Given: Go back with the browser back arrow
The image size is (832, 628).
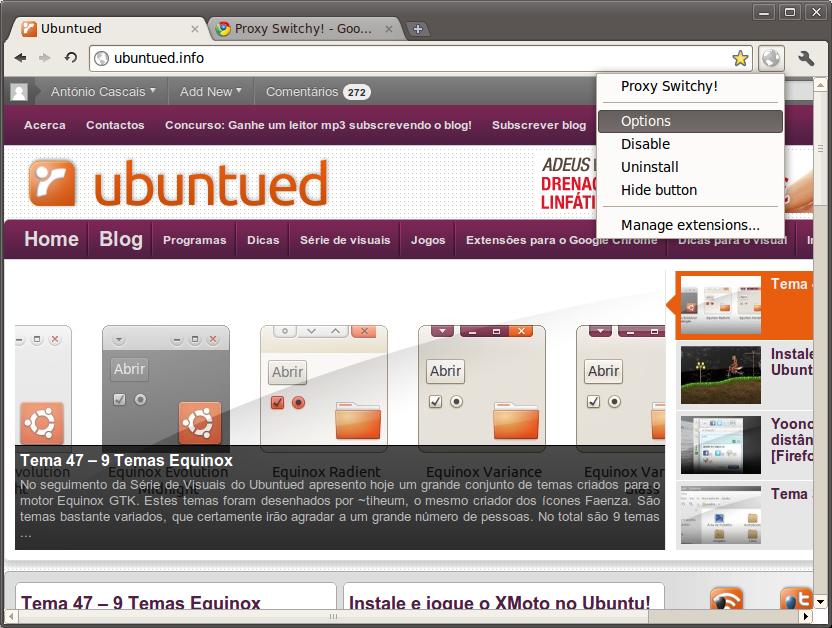Looking at the screenshot, I should [x=21, y=58].
